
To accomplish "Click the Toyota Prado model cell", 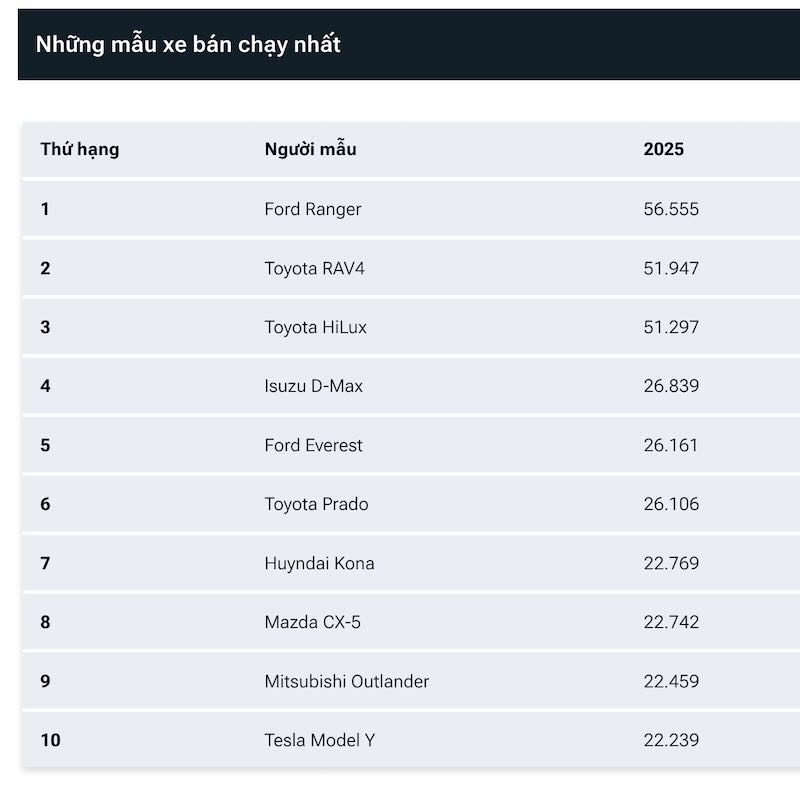I will [x=316, y=504].
